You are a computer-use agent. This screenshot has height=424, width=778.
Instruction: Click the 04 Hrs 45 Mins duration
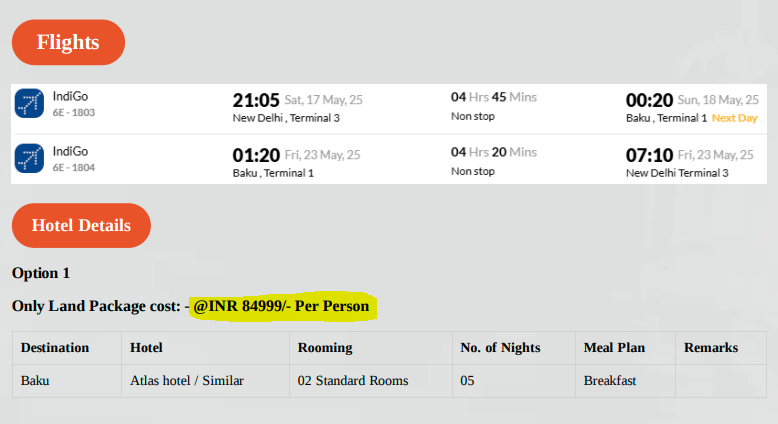pos(494,97)
